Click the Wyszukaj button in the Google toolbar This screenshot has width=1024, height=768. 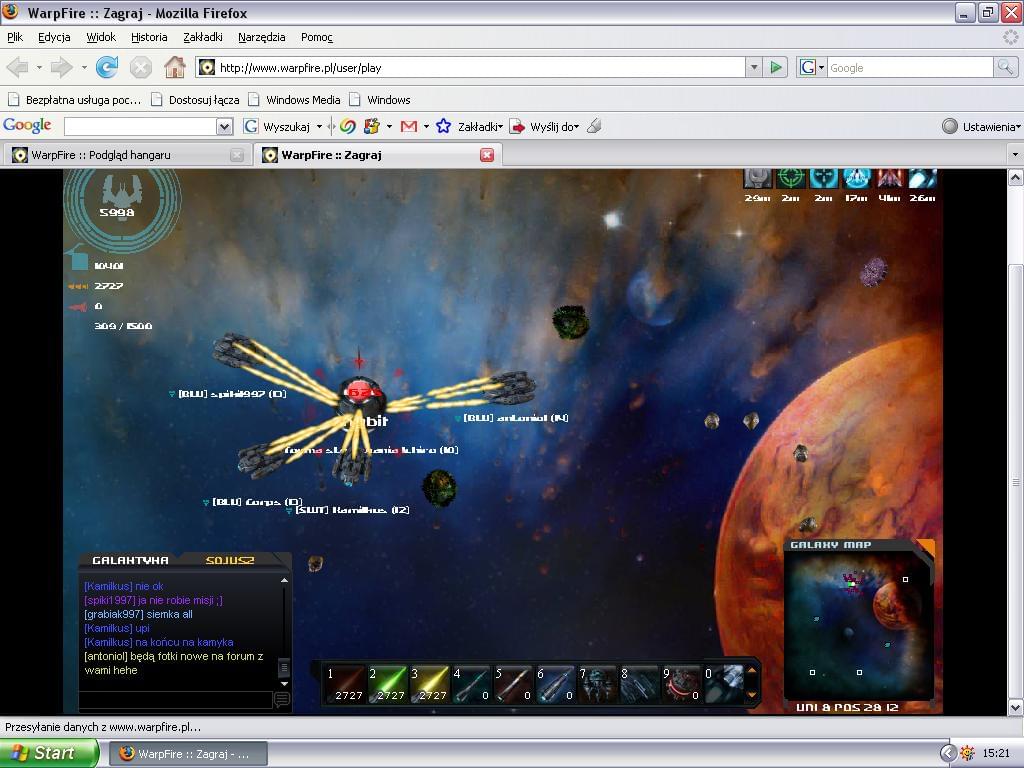[279, 127]
